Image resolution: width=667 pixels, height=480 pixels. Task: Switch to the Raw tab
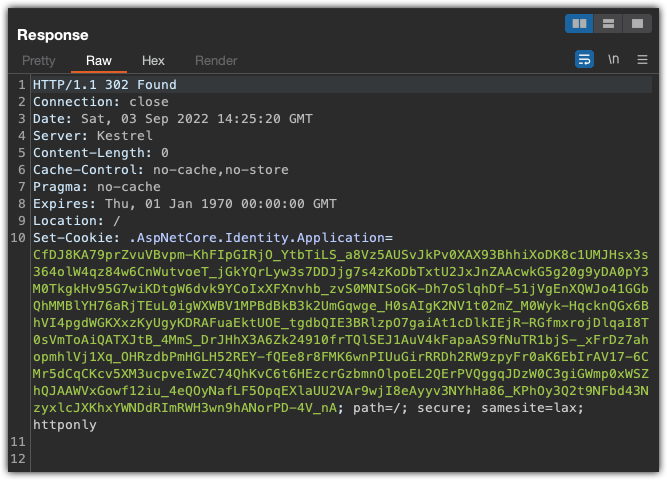pos(99,60)
